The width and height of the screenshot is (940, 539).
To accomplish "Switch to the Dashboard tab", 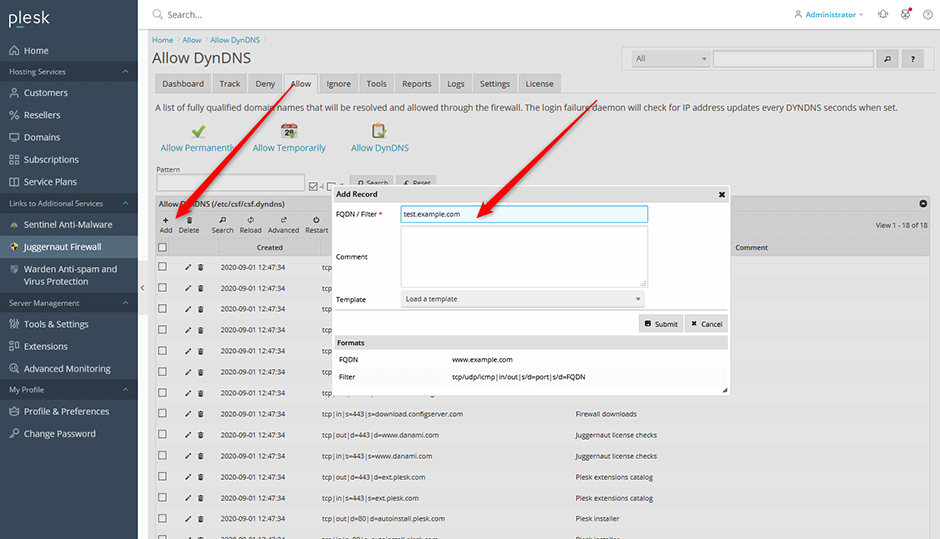I will tap(183, 84).
